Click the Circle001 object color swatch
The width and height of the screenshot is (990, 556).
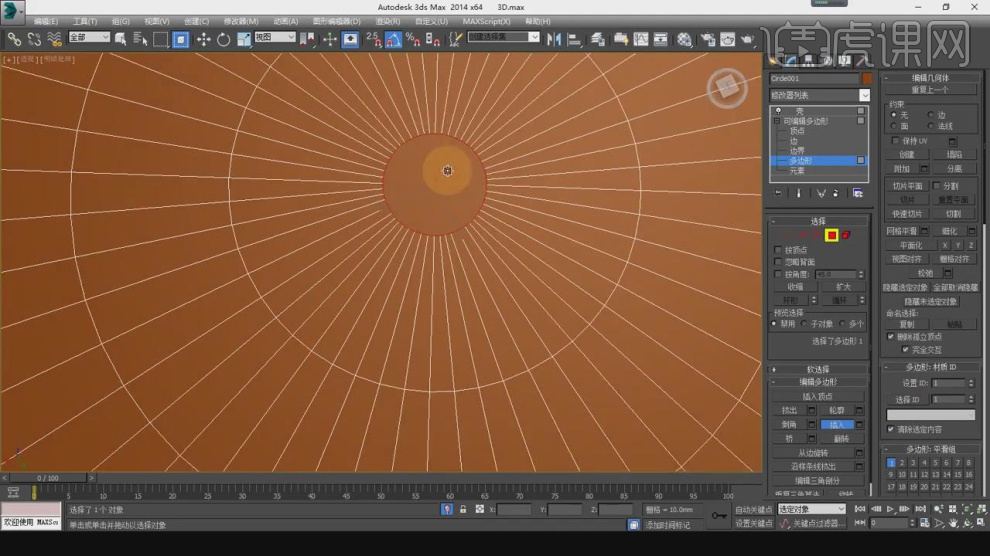pos(867,78)
